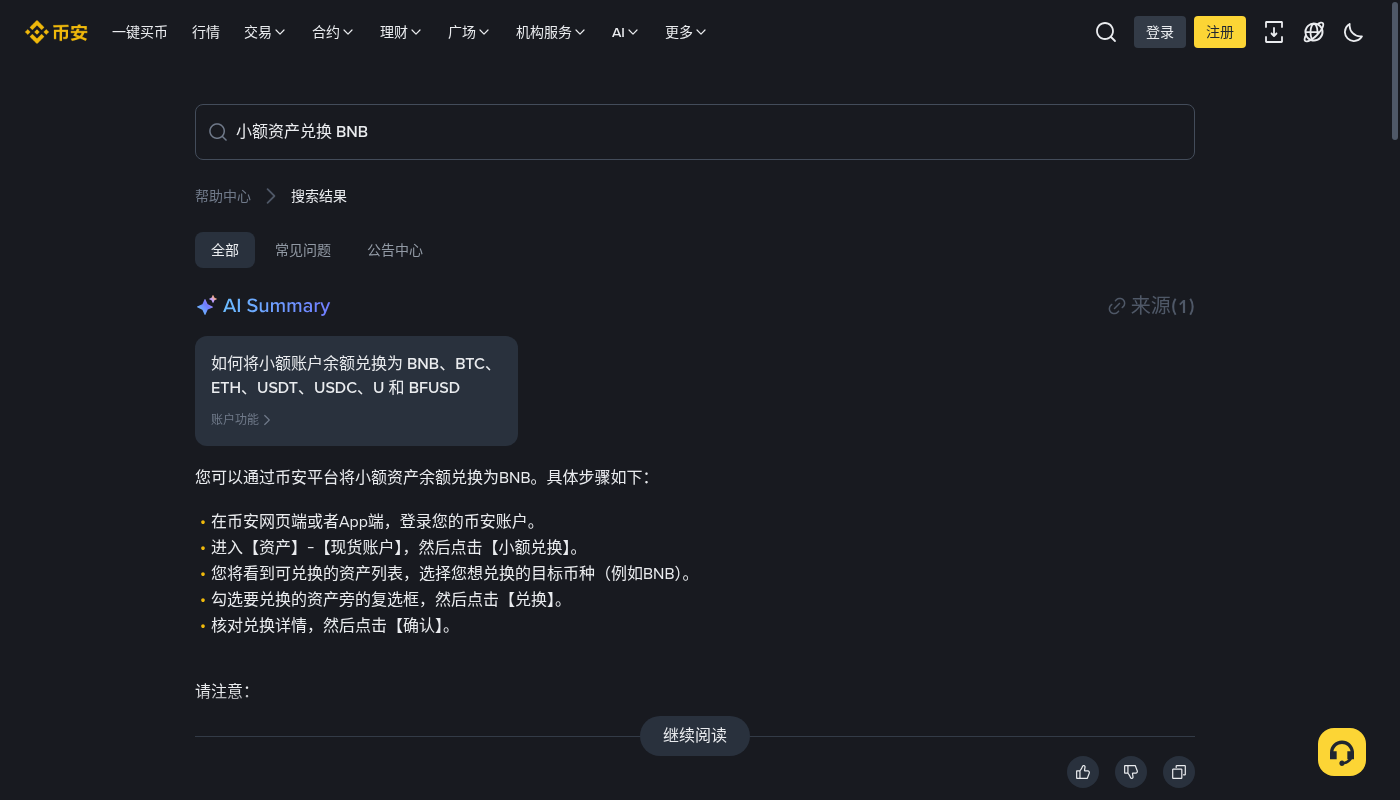Click the yellow 注册 button
This screenshot has width=1400, height=800.
click(1220, 32)
